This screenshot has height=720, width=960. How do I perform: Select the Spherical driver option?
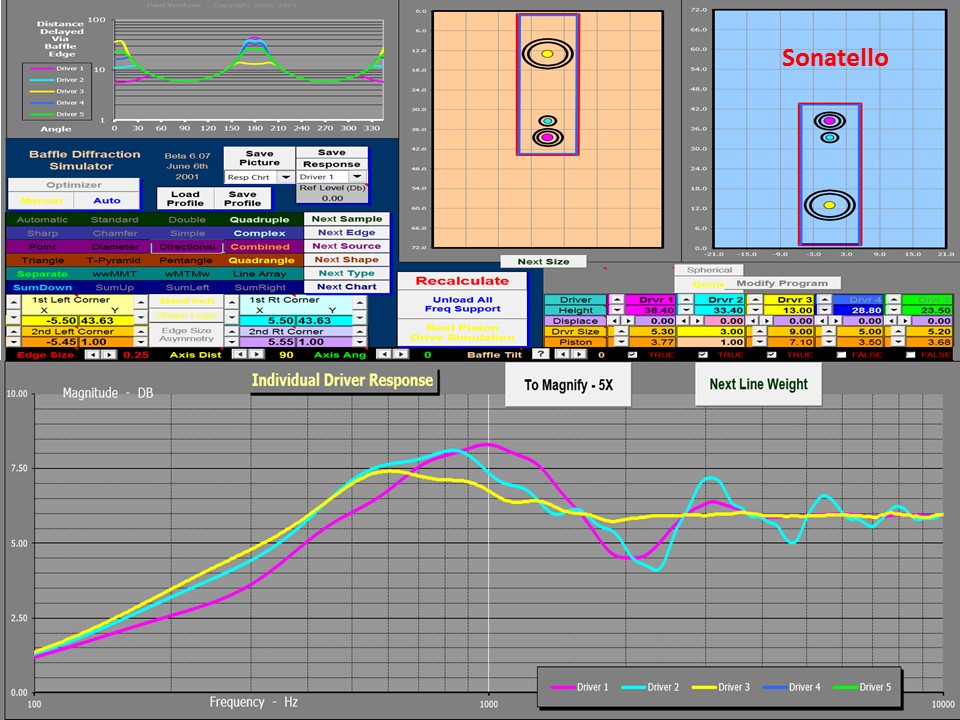click(x=709, y=270)
